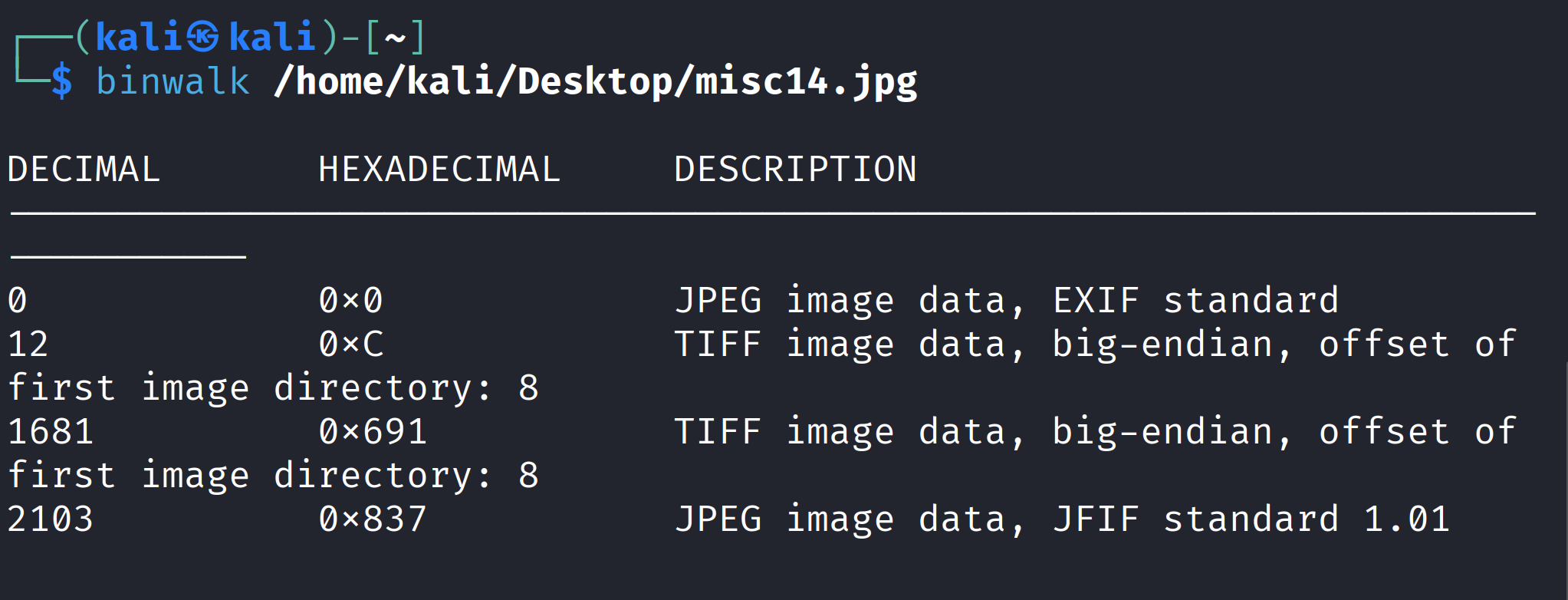Click the HEXADECIMAL column header
This screenshot has height=600, width=1568.
pos(439,169)
